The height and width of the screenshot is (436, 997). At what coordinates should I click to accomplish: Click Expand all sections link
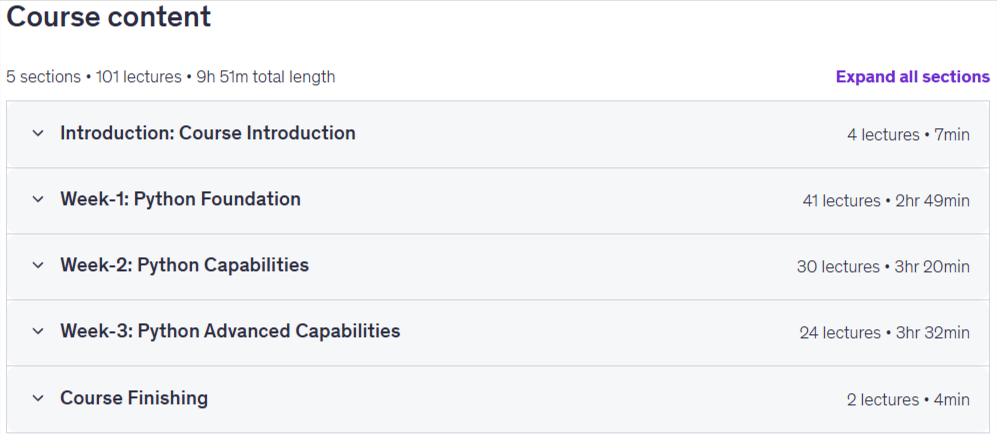(912, 77)
